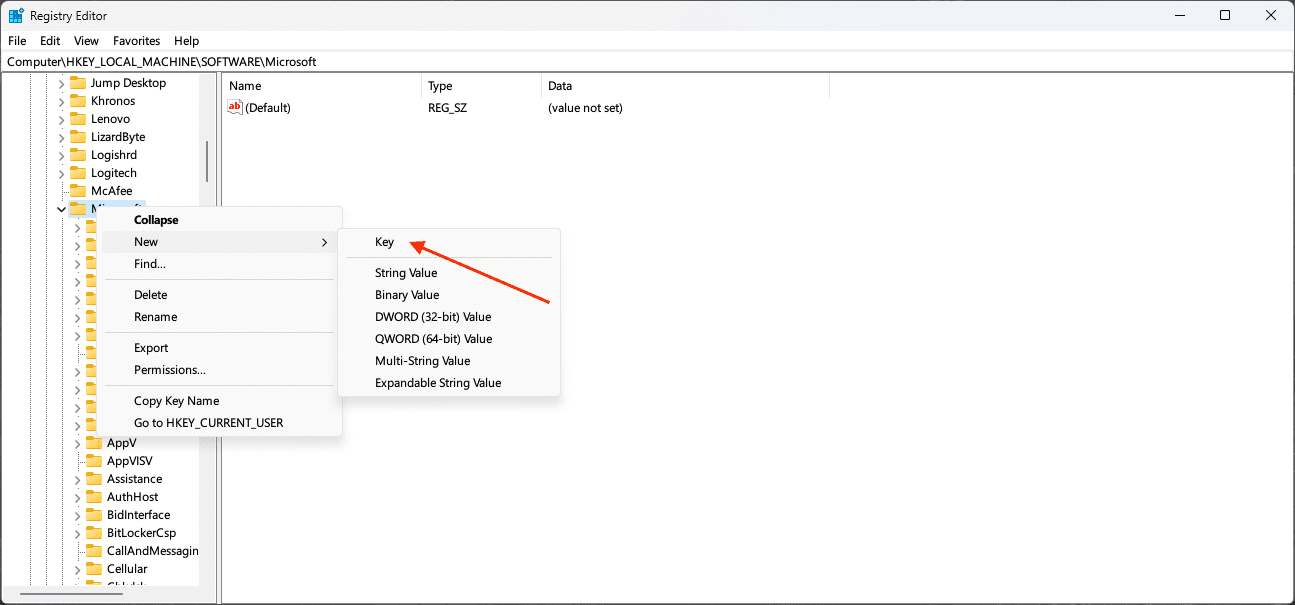Select the McAfee folder icon
The image size is (1295, 605).
tap(78, 191)
